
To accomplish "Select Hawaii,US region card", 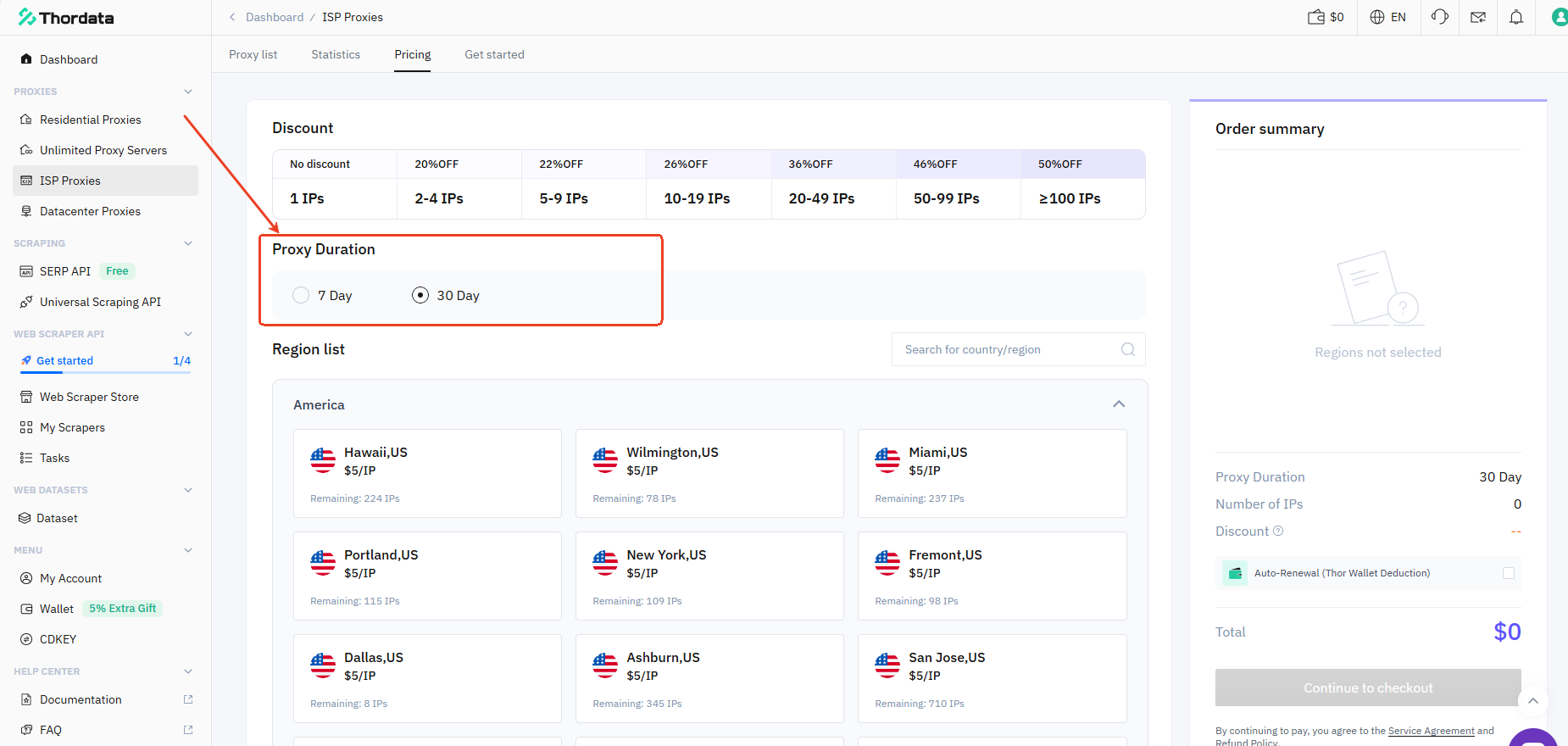I will (427, 473).
